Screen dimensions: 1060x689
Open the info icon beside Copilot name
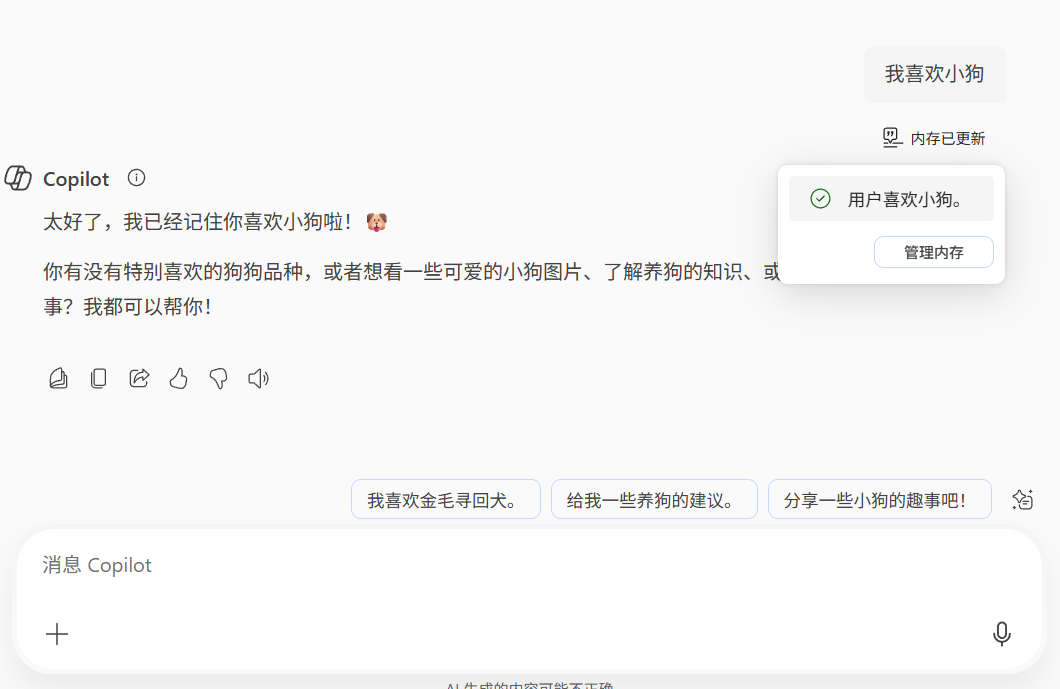[x=137, y=178]
